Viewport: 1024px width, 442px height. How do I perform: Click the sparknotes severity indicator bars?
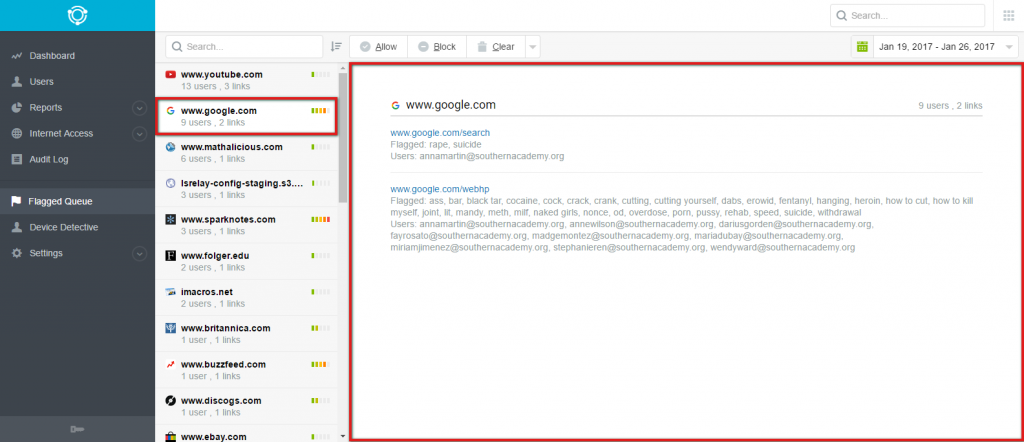pyautogui.click(x=321, y=219)
